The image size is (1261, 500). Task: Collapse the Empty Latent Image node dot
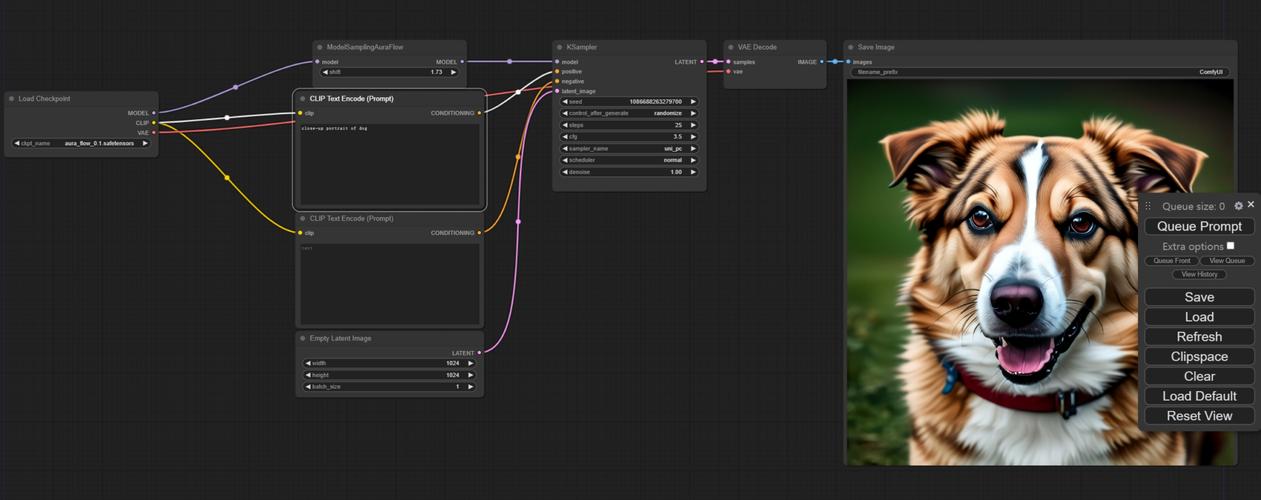(x=303, y=338)
